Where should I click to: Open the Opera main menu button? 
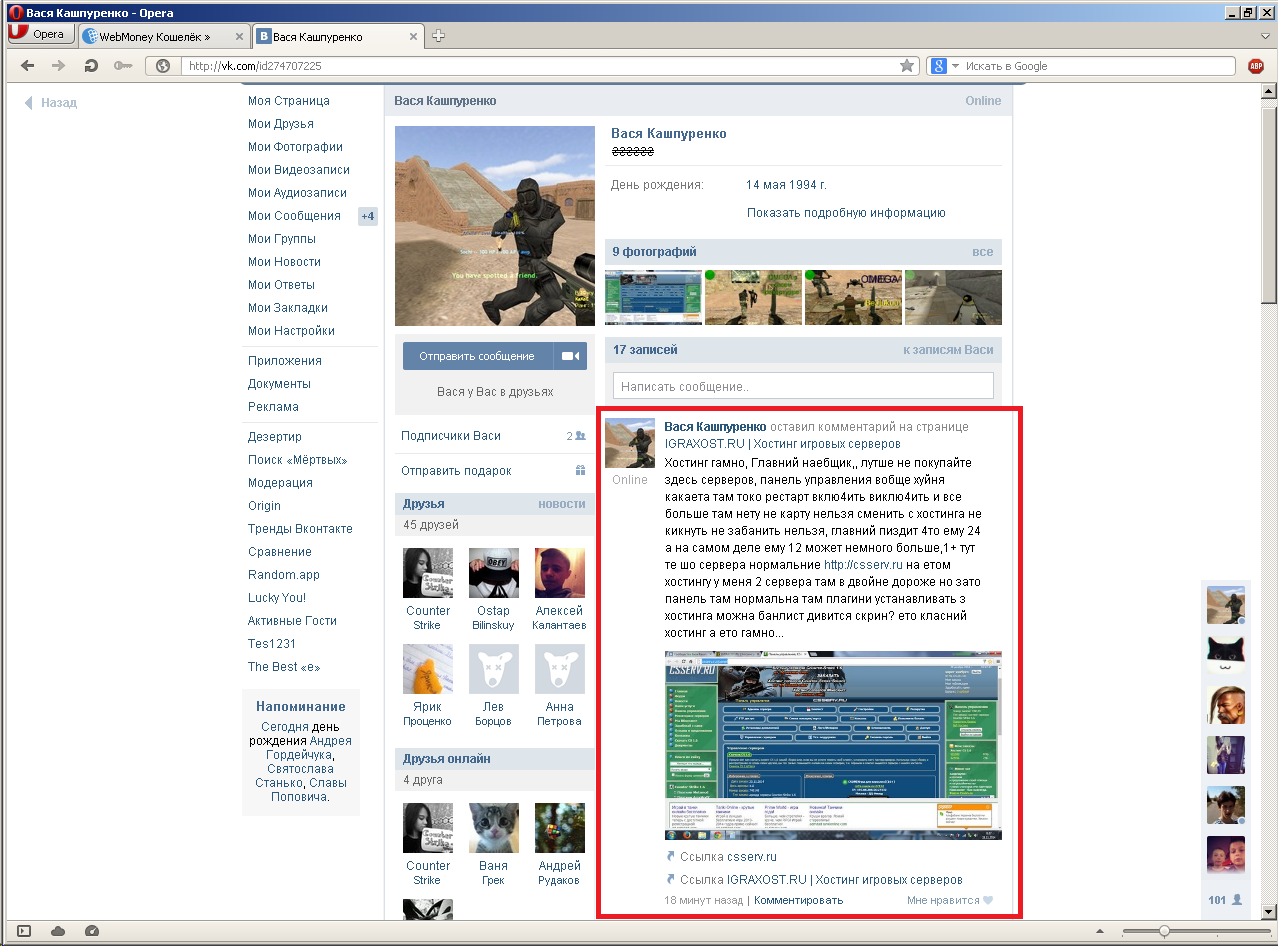(x=39, y=34)
